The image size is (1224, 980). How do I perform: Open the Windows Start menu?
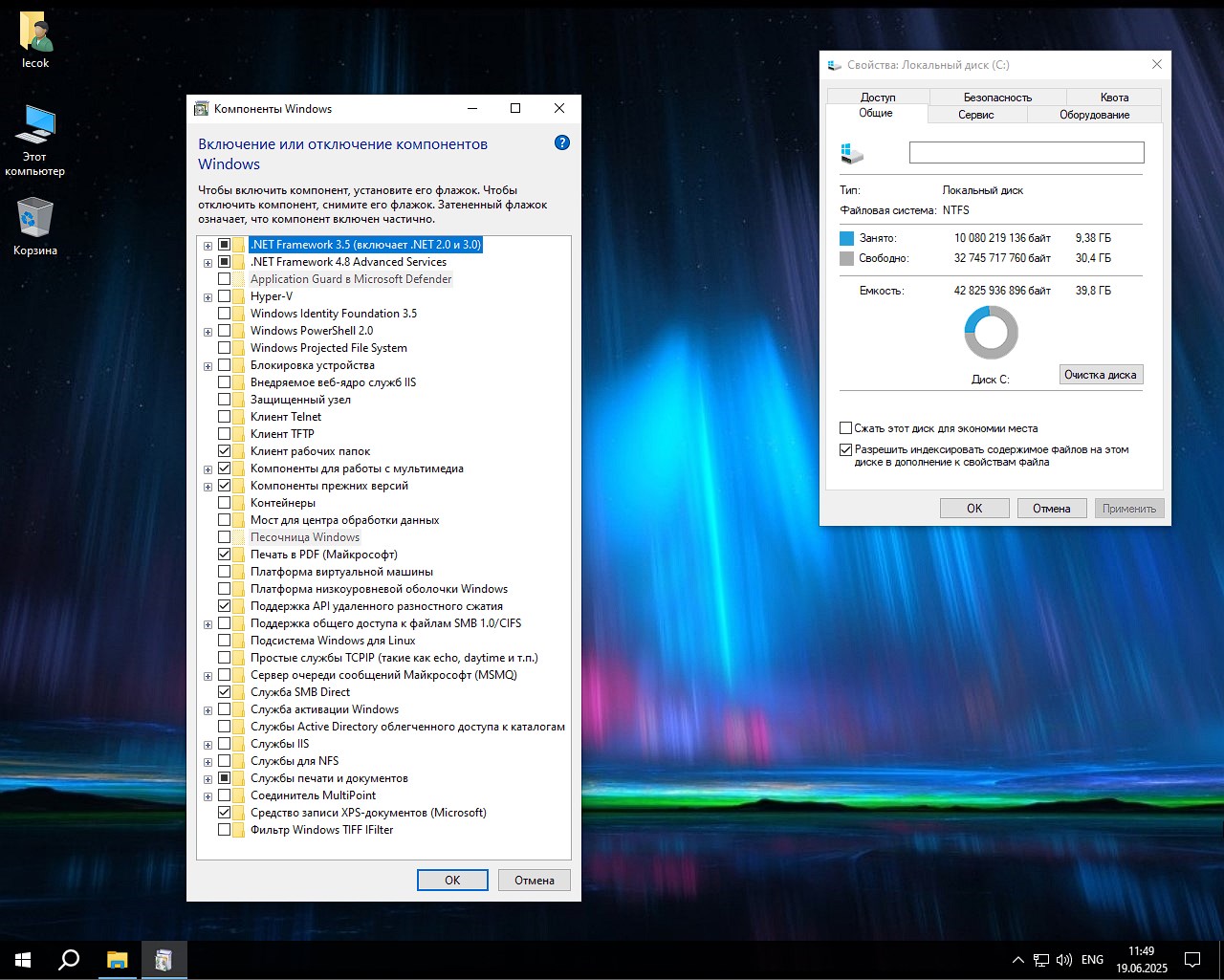click(x=23, y=960)
